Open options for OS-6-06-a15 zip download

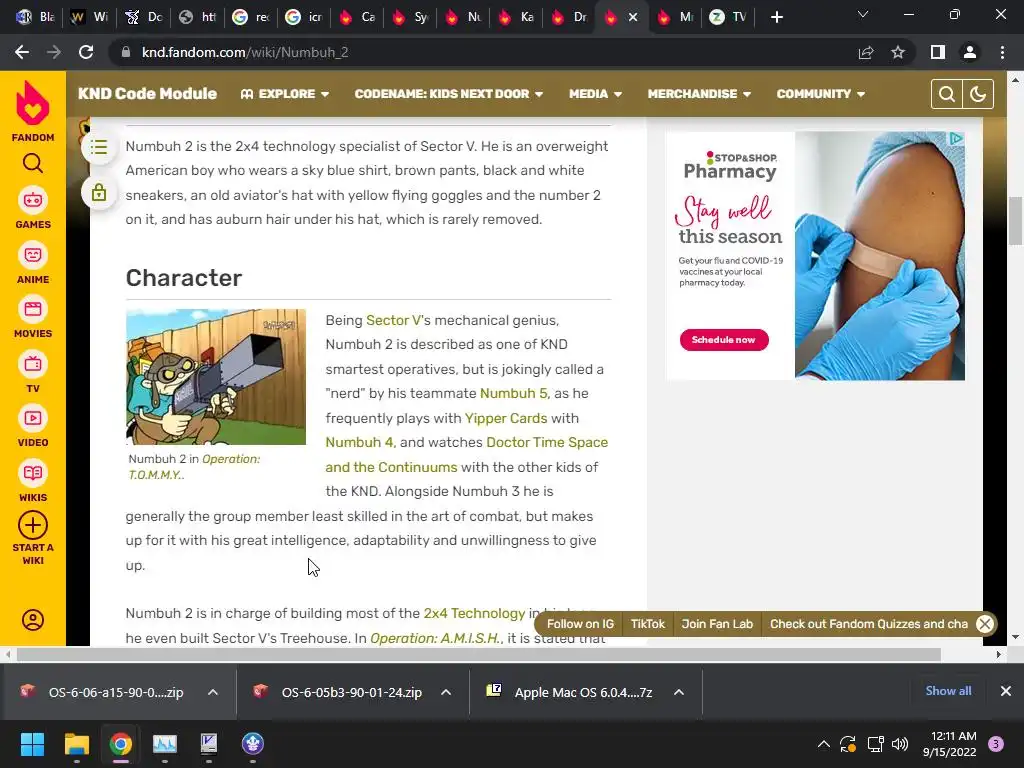pyautogui.click(x=213, y=692)
